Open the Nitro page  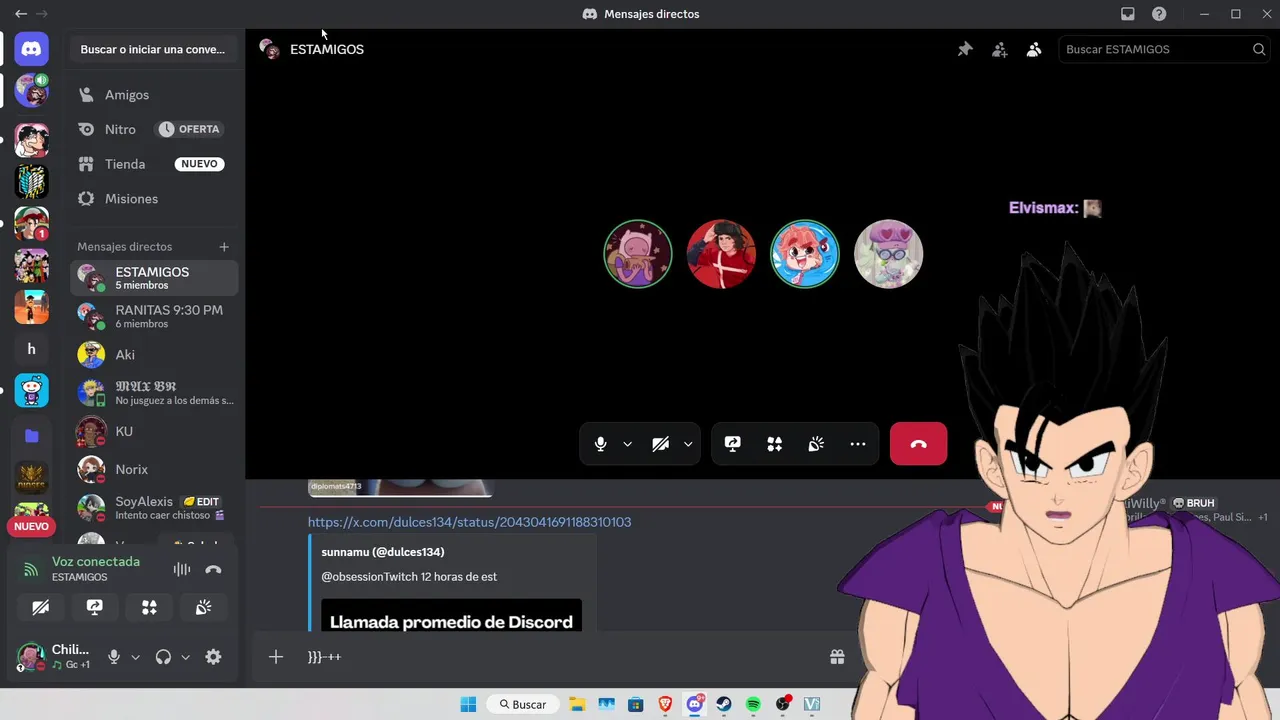tap(154, 129)
